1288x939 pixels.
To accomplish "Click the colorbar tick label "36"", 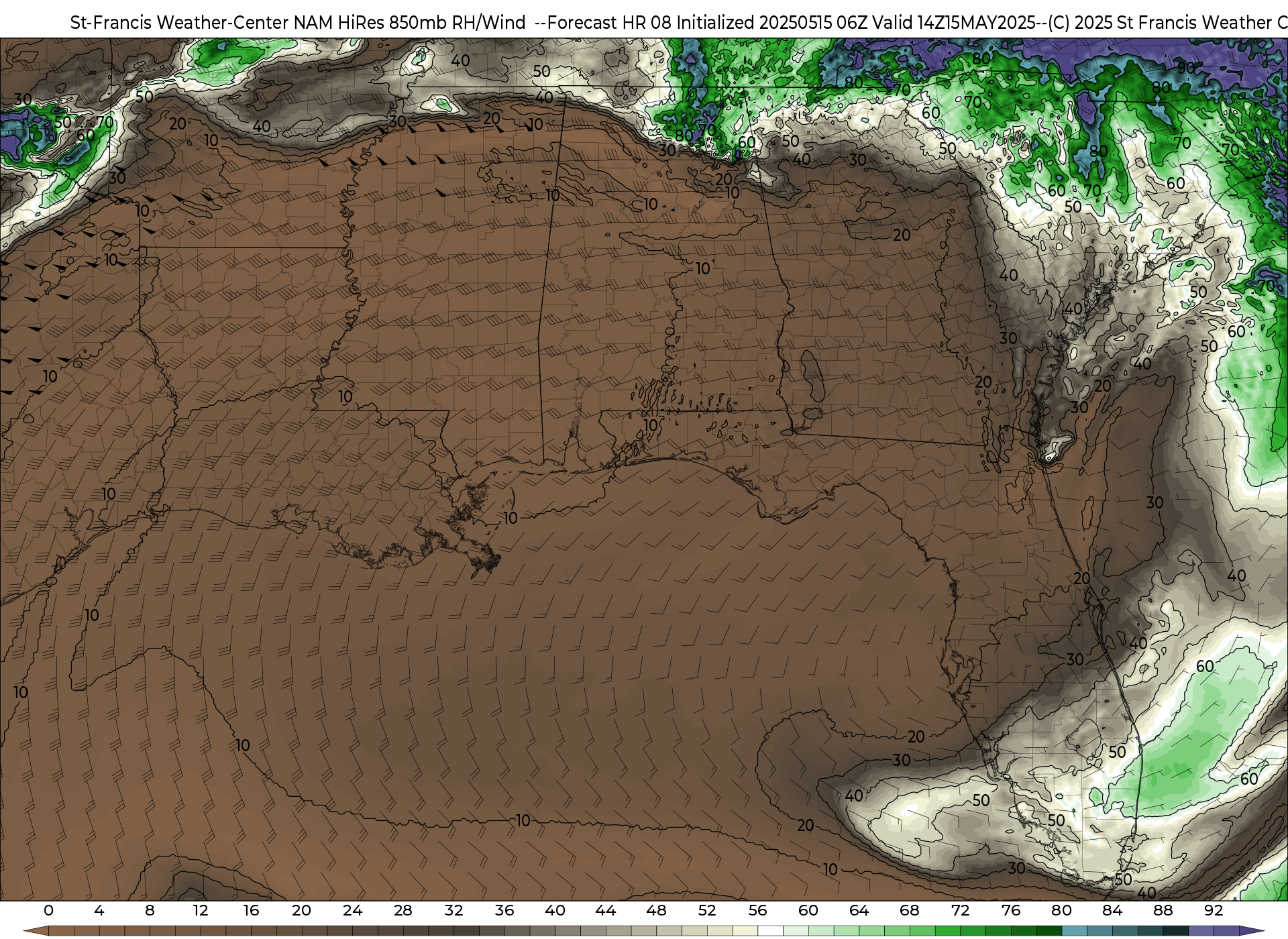I will point(504,910).
